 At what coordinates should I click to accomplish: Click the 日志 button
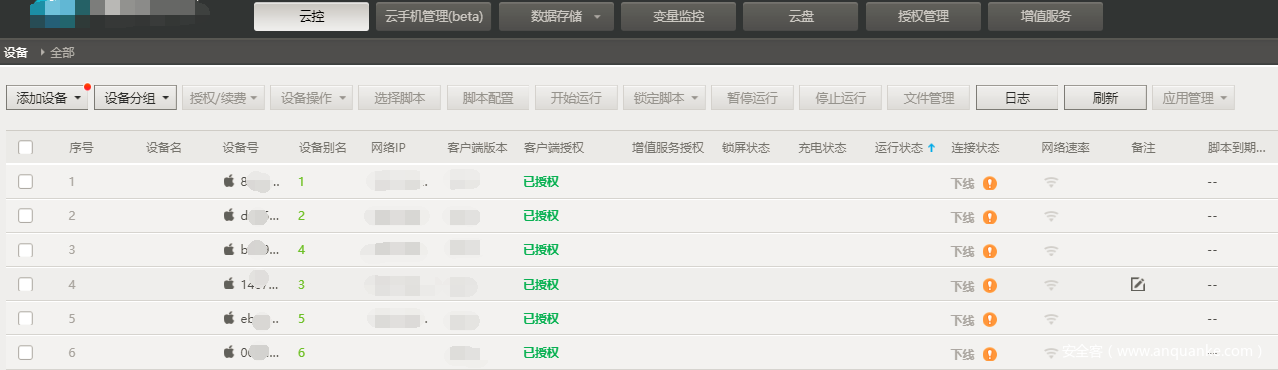pyautogui.click(x=1017, y=98)
